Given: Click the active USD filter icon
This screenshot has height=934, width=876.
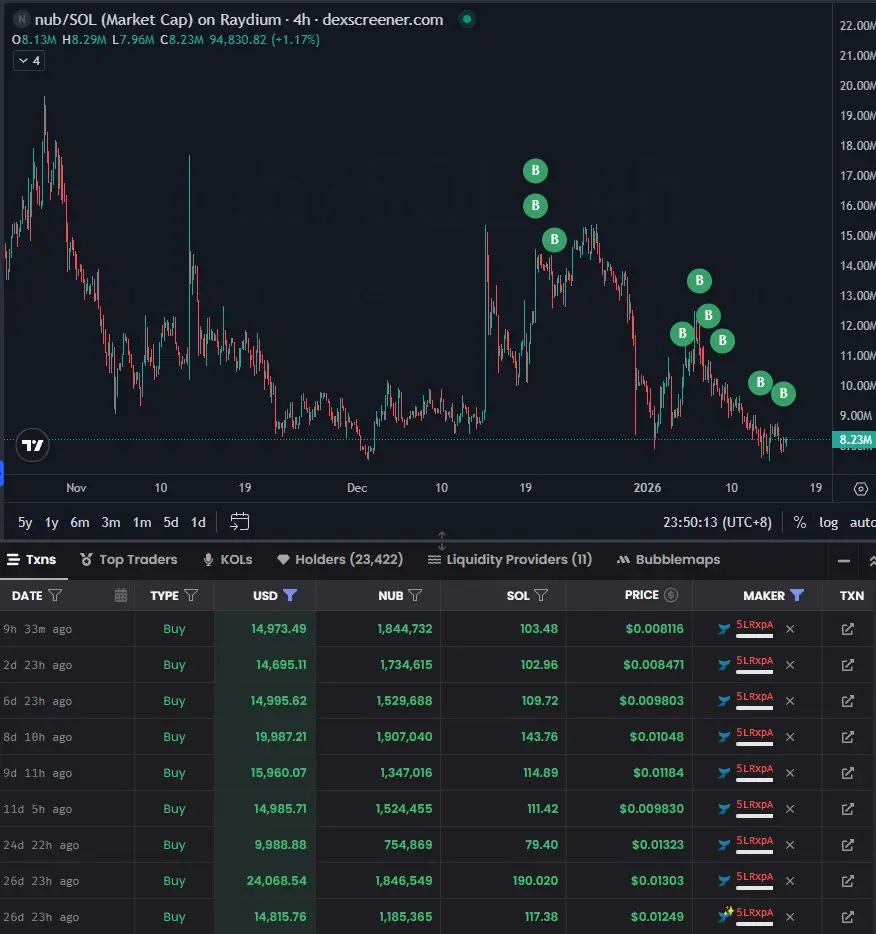Looking at the screenshot, I should coord(290,595).
